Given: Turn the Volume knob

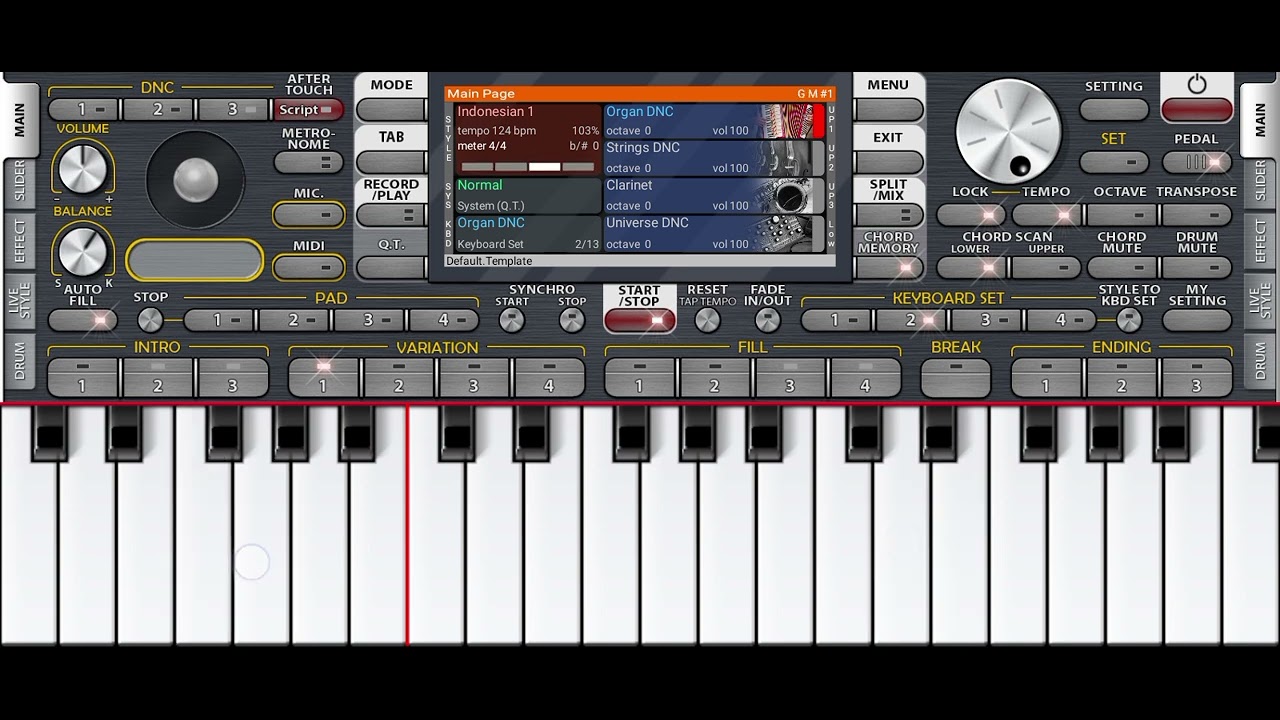Looking at the screenshot, I should tap(83, 167).
